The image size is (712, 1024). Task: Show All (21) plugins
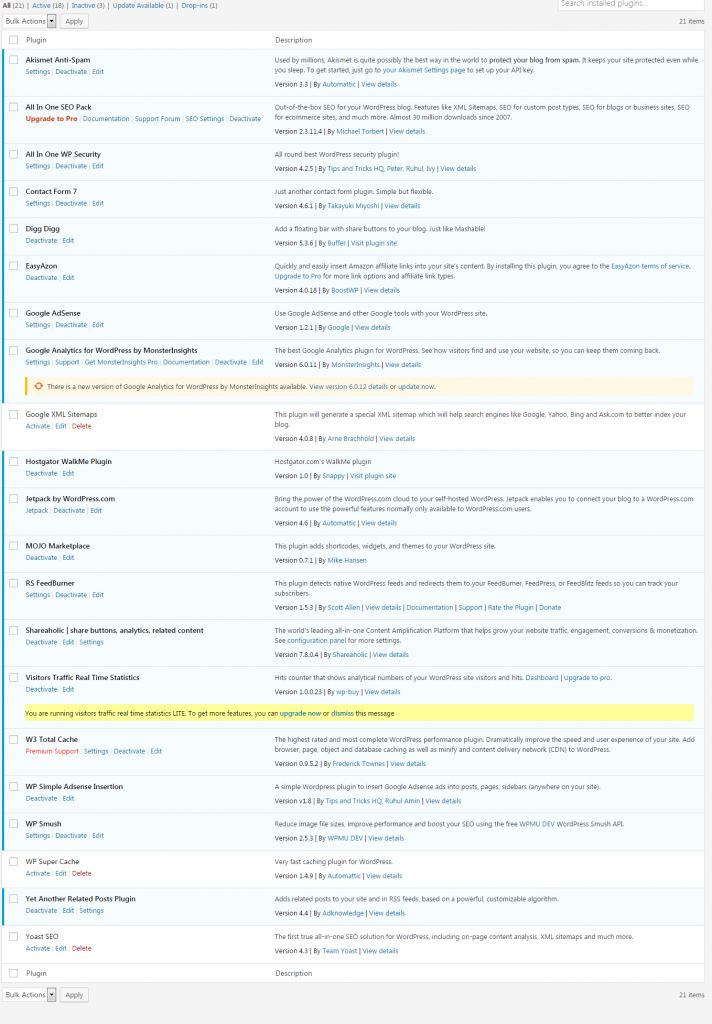[x=13, y=5]
